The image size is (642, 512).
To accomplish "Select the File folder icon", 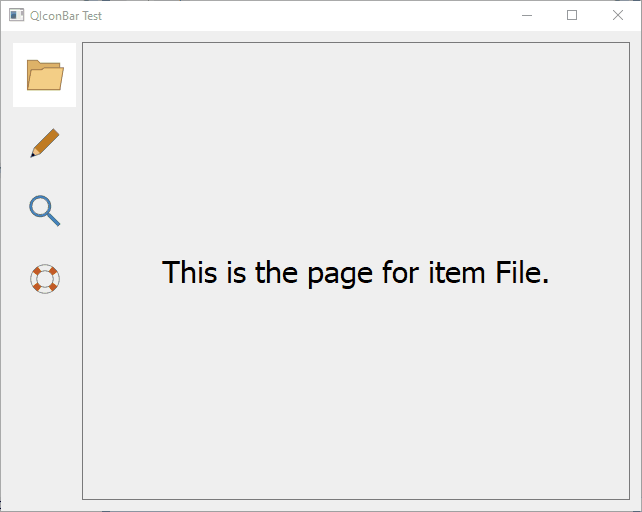I will coord(45,75).
